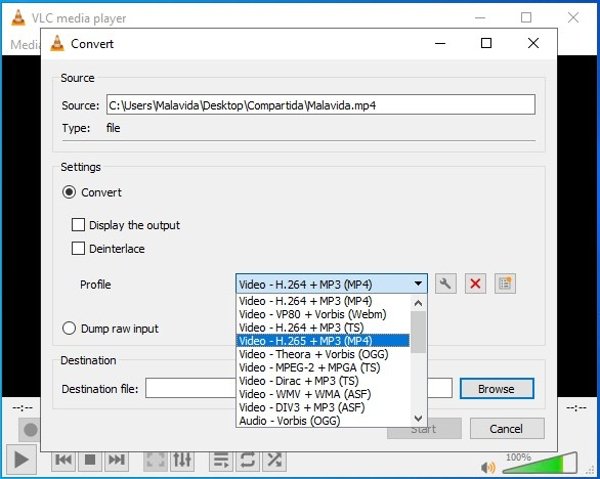Choose Video - Theora + Vorbis (OGG)
This screenshot has width=600, height=479.
[x=323, y=354]
